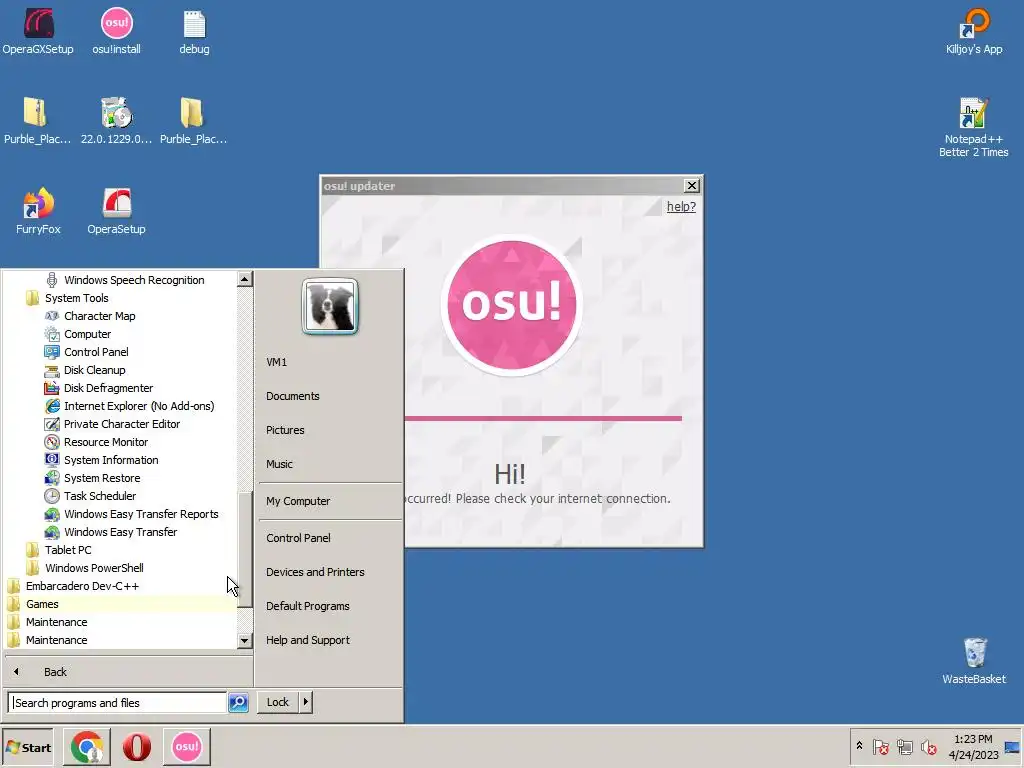
Task: Show hidden tray icons arrow
Action: tap(859, 746)
